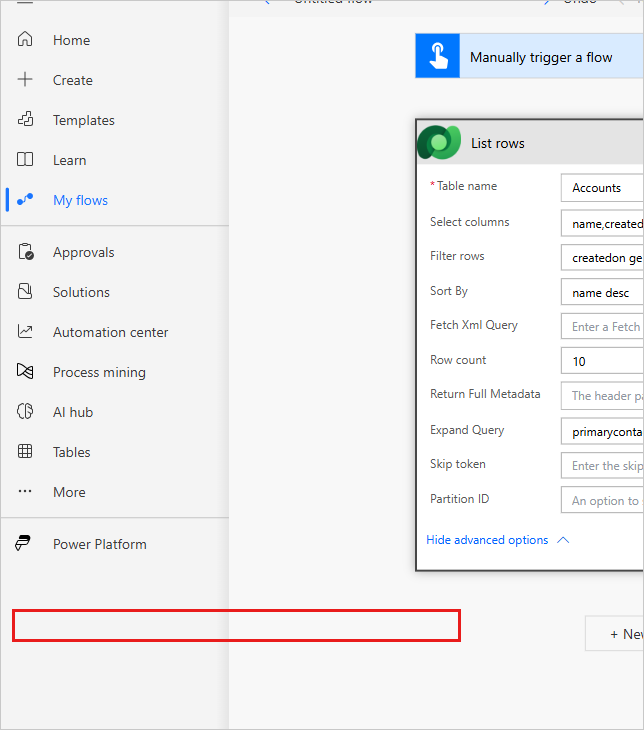The image size is (644, 730).
Task: Click the Tables grid icon
Action: (x=25, y=452)
